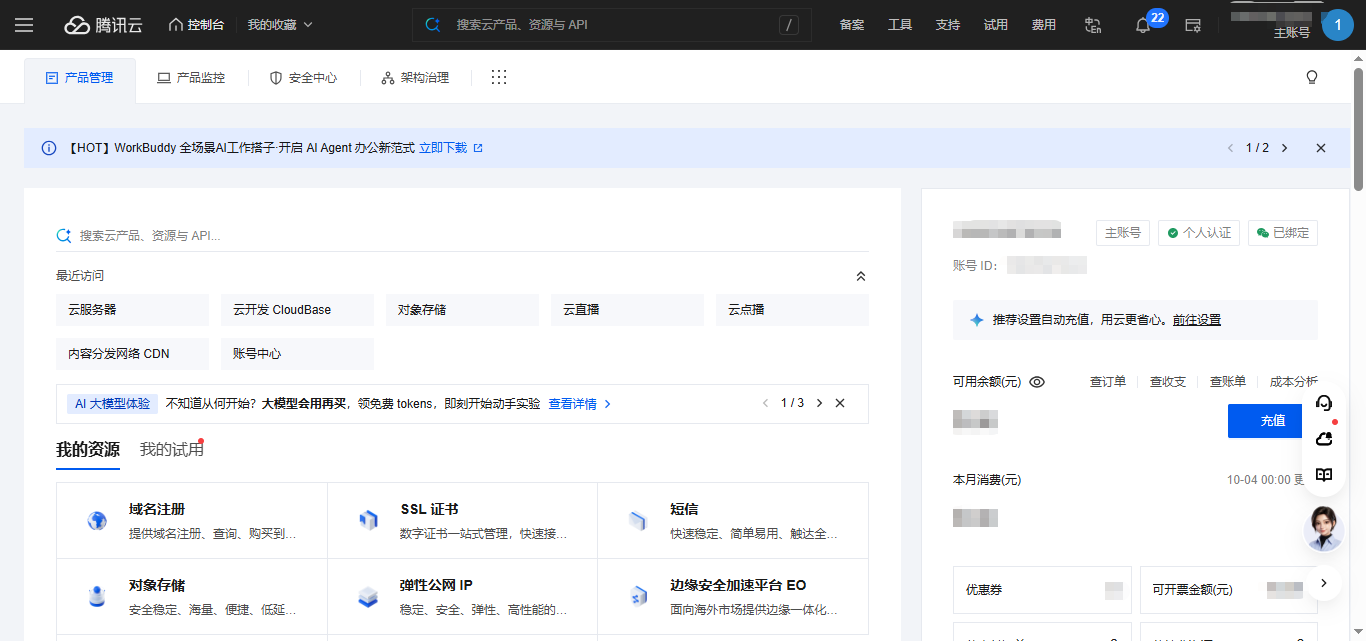Open notifications bell with 22 badge
Viewport: 1366px width, 641px height.
point(1143,26)
